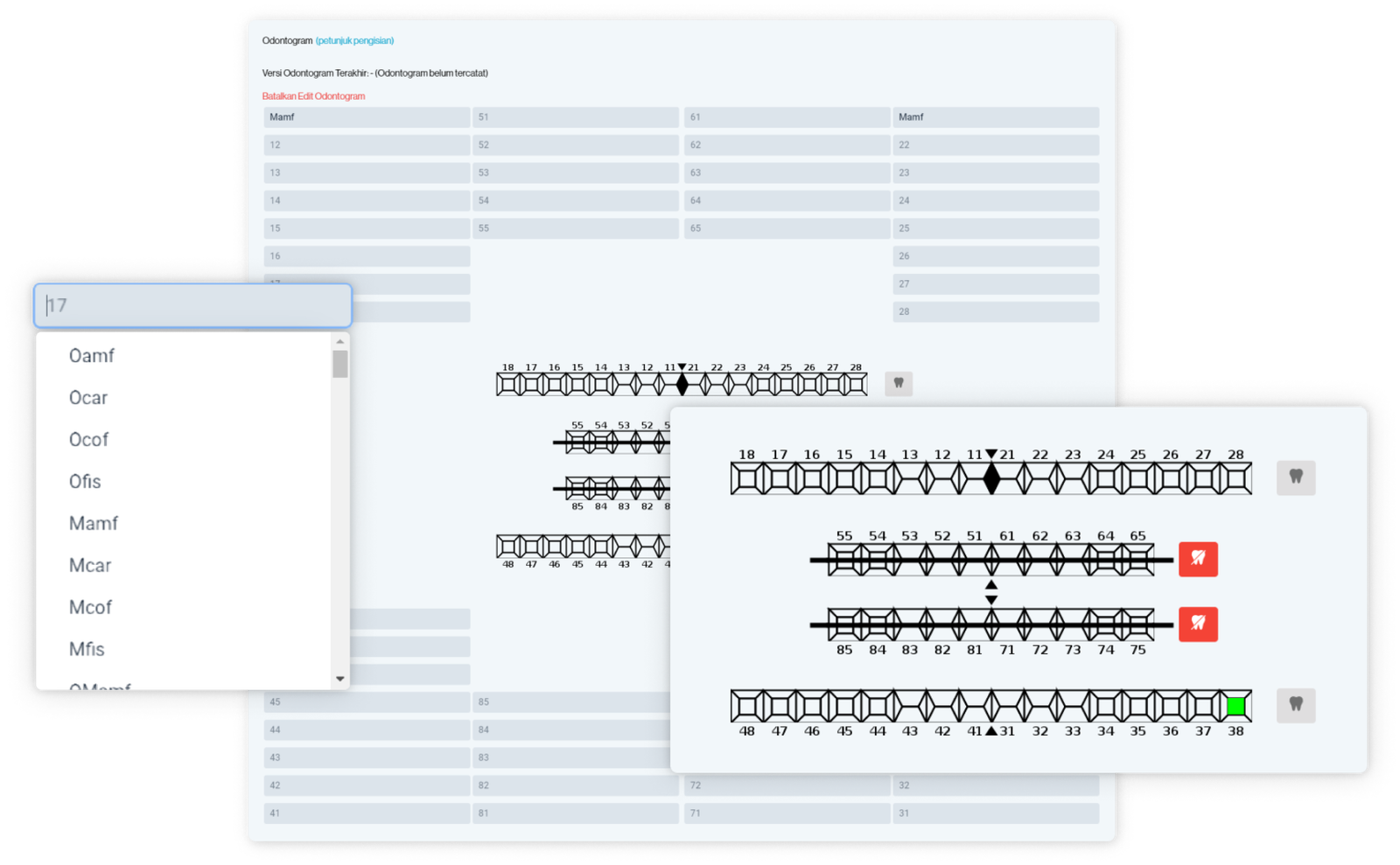Viewport: 1400px width, 865px height.
Task: Click red tooth icon beside row 85-75
Action: pos(1198,624)
